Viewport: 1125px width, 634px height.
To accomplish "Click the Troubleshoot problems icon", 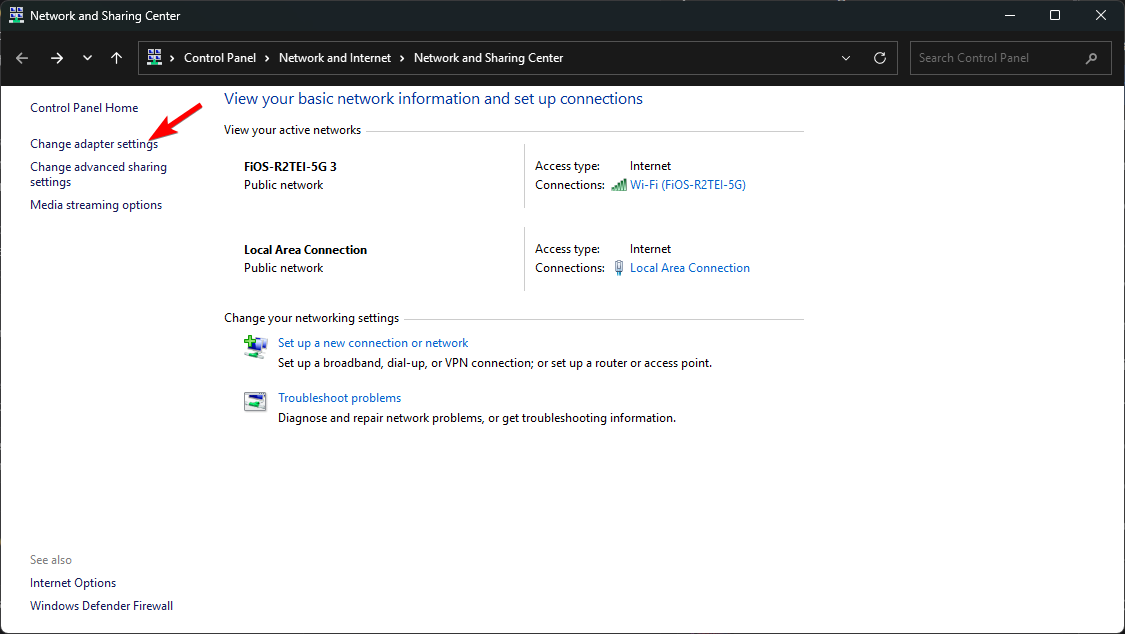I will pyautogui.click(x=255, y=402).
